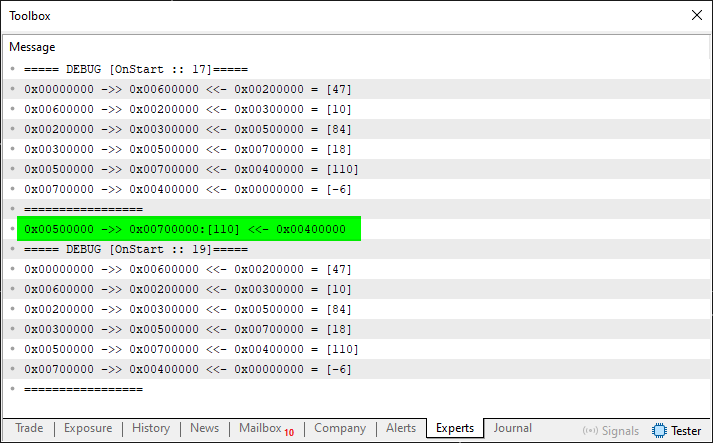Open the Mailbox tab
The image size is (713, 443).
[x=266, y=428]
